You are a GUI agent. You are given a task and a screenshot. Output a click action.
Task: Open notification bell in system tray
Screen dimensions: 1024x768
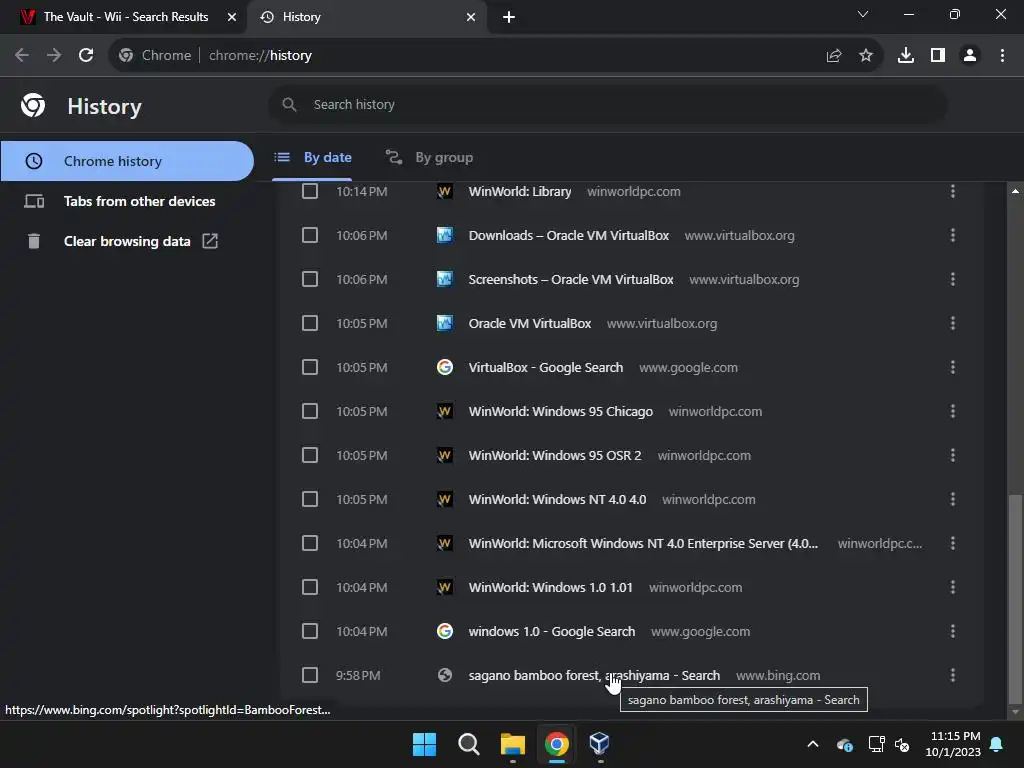pyautogui.click(x=997, y=744)
